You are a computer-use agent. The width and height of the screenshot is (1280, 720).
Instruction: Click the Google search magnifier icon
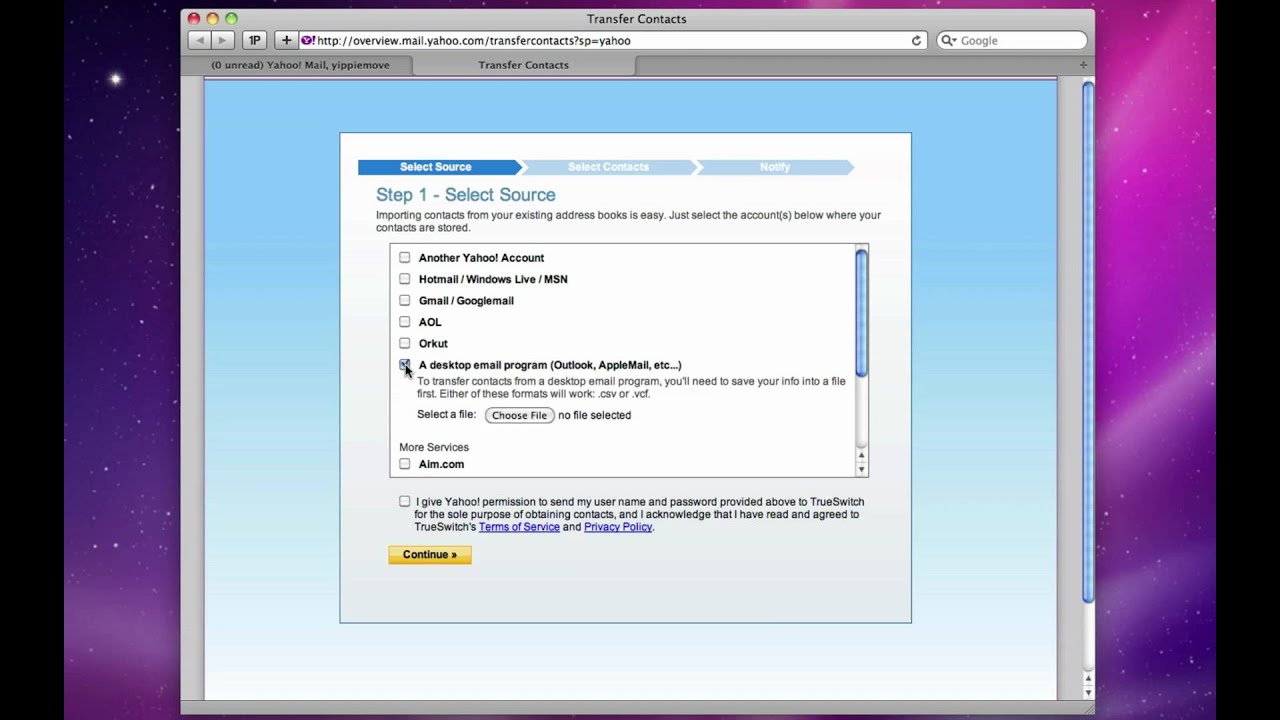pos(948,41)
